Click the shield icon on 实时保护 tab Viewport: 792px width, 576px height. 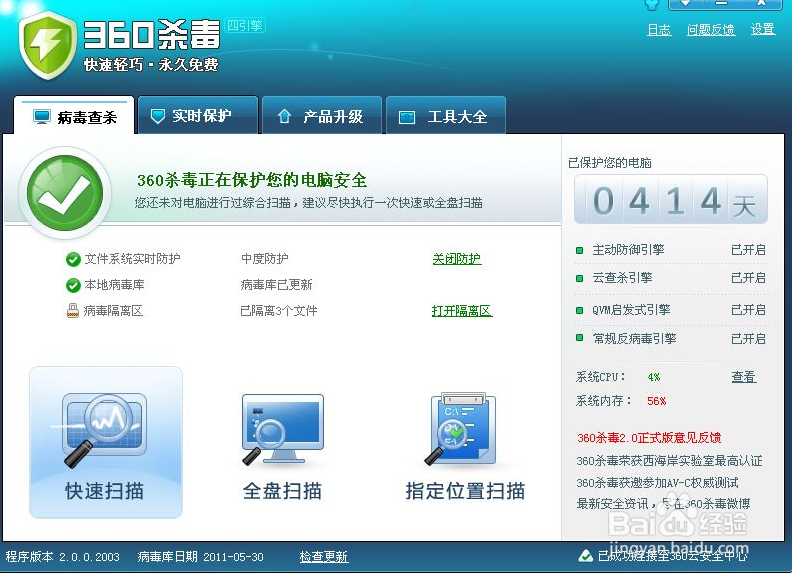(158, 116)
